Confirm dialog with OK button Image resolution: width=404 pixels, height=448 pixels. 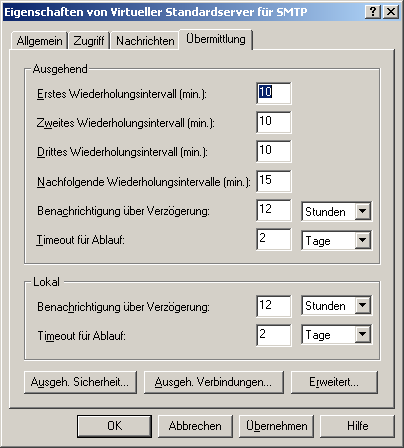tap(114, 426)
